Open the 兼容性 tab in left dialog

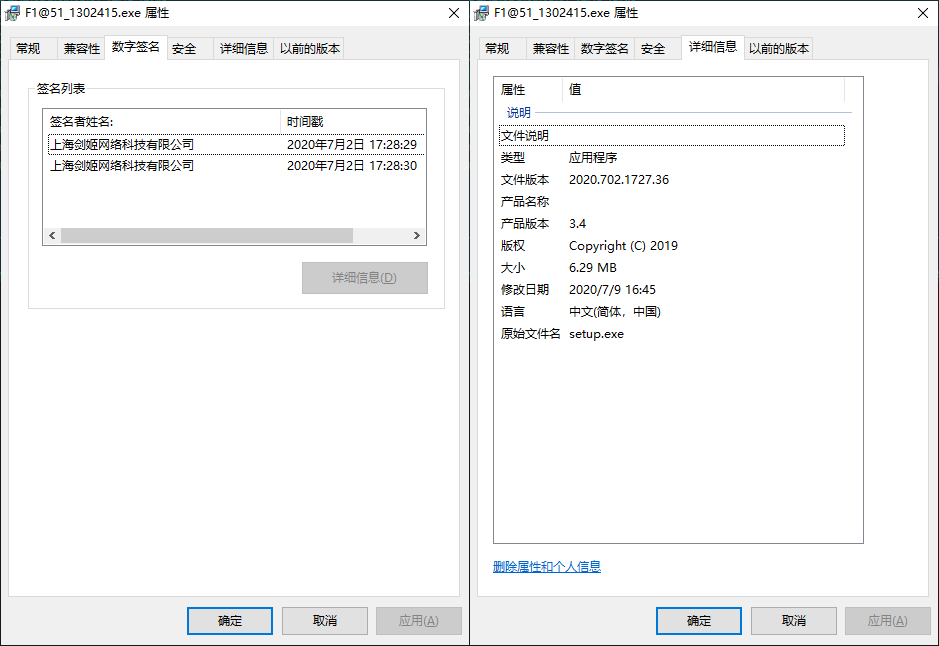(81, 47)
